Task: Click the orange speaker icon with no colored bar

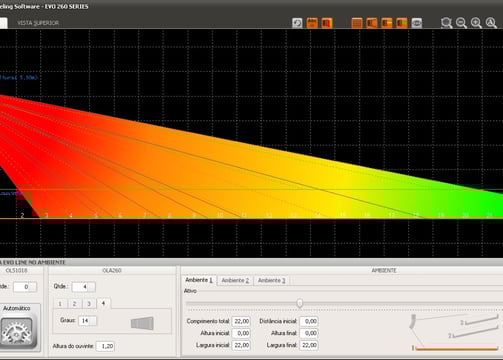Action: [x=372, y=23]
